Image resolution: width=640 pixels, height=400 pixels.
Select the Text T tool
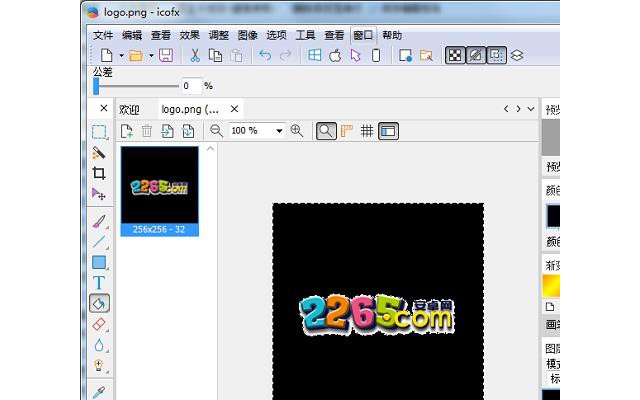(x=99, y=282)
